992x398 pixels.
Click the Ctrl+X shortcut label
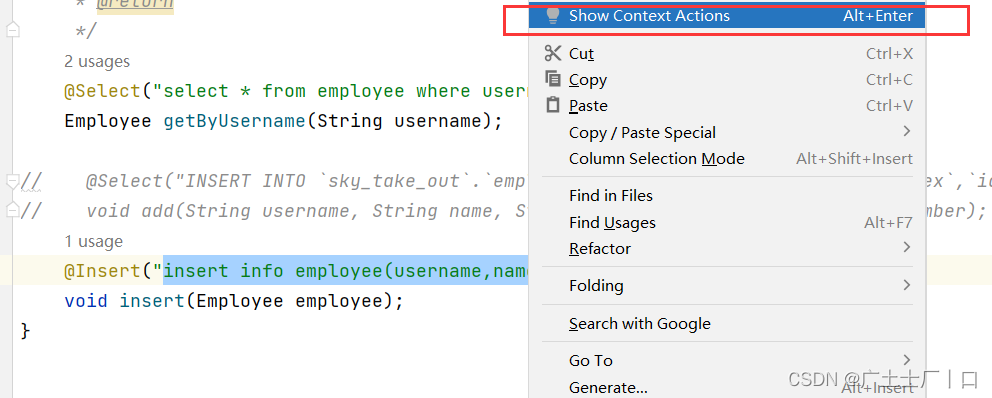click(x=890, y=54)
